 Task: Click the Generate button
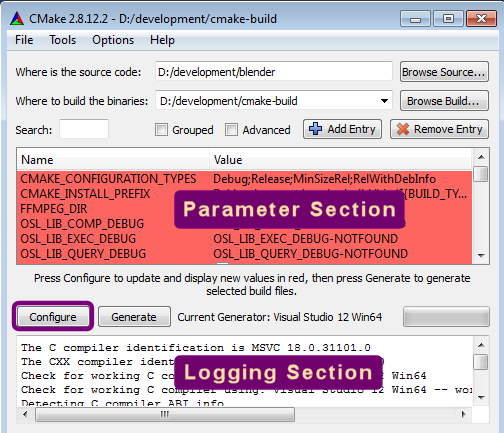[x=134, y=317]
